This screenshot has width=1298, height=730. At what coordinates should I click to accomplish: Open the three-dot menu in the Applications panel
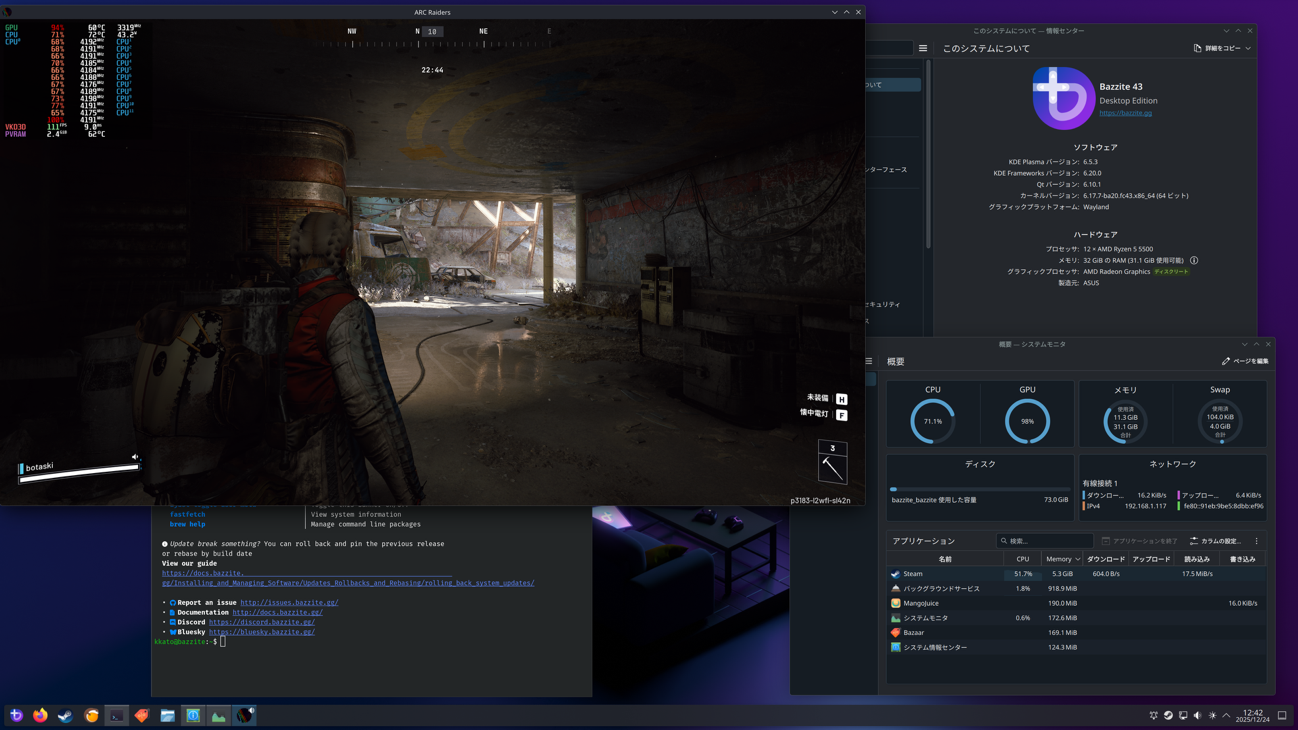1257,541
